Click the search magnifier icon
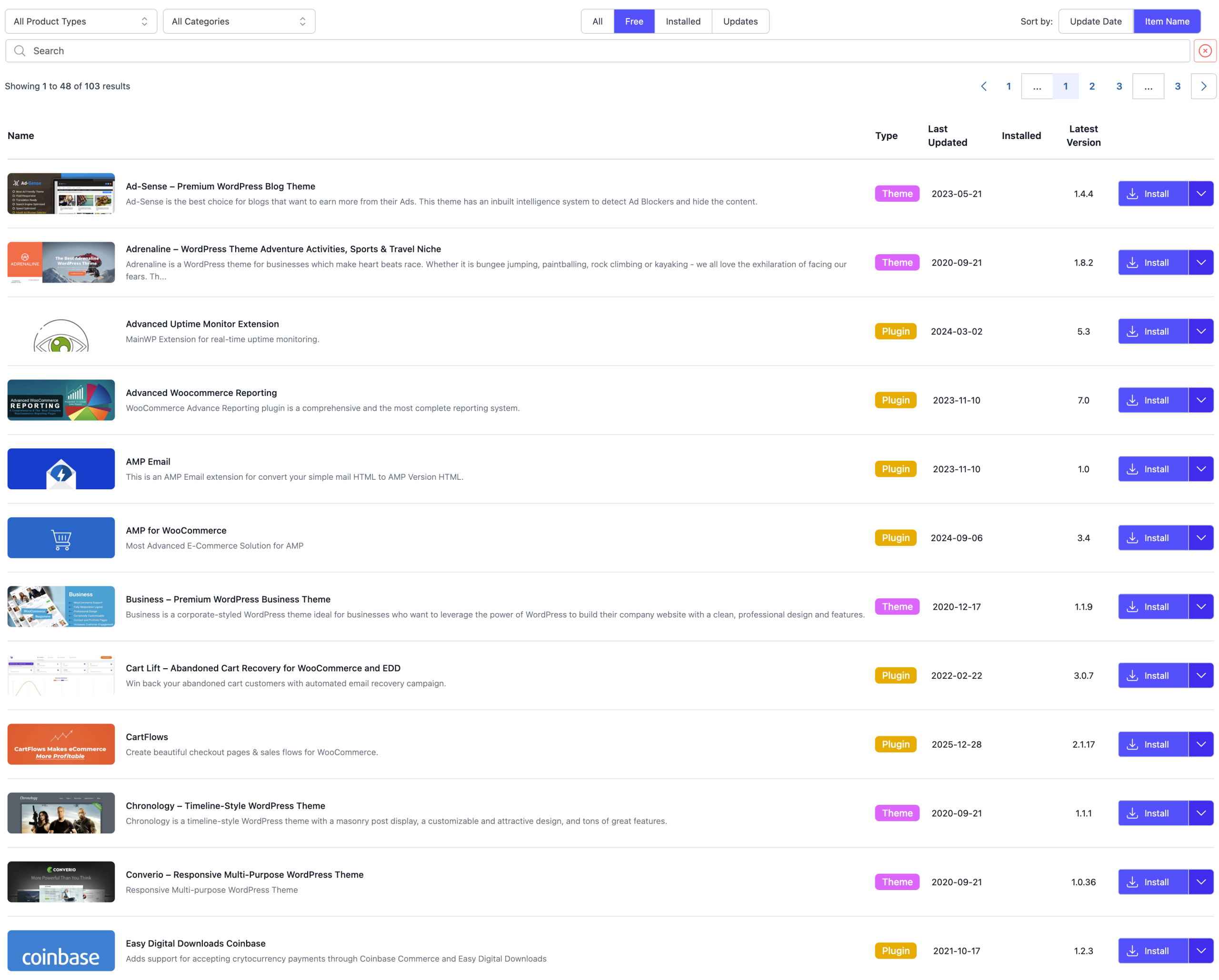 20,51
